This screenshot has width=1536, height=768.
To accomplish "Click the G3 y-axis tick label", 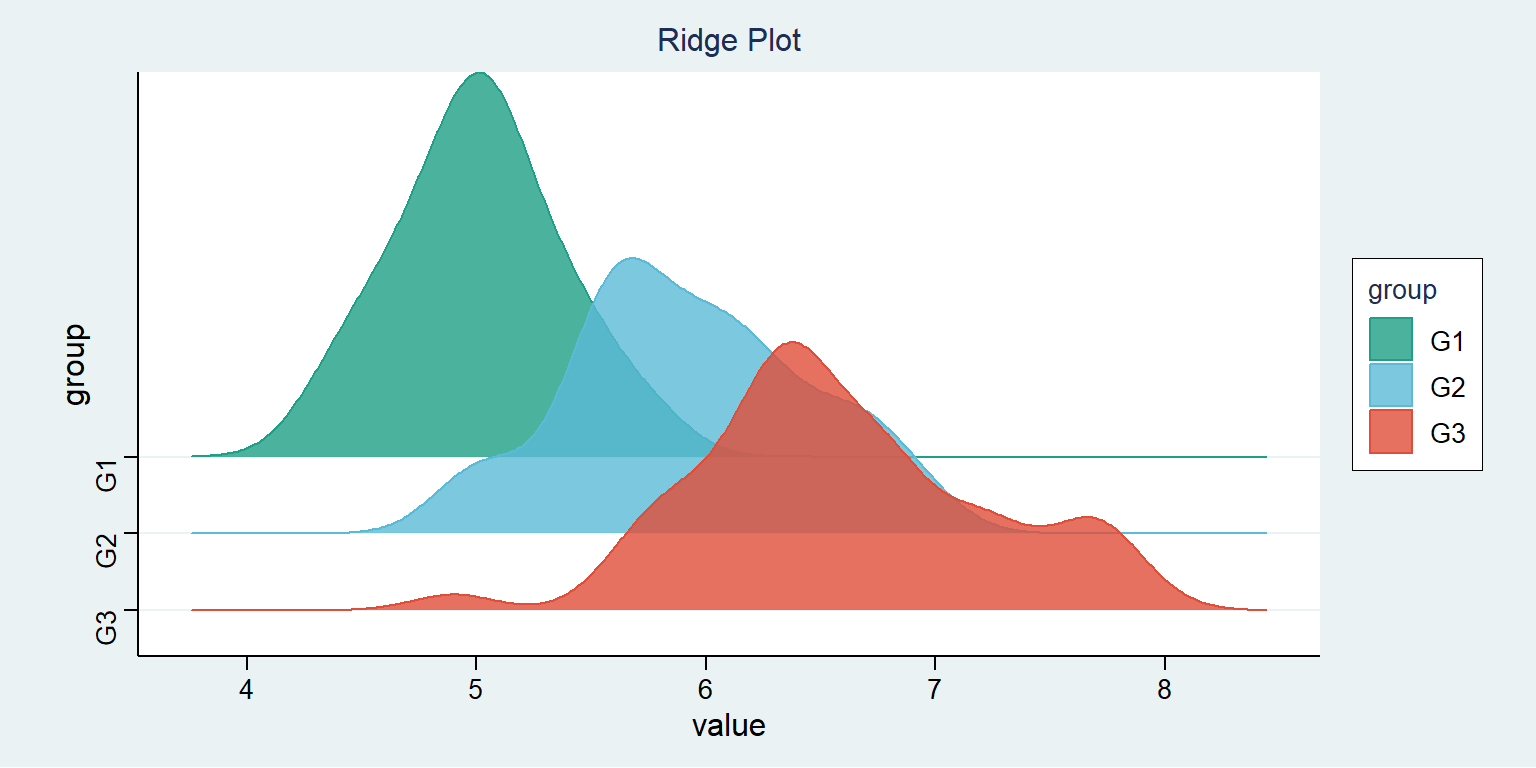I will [107, 629].
